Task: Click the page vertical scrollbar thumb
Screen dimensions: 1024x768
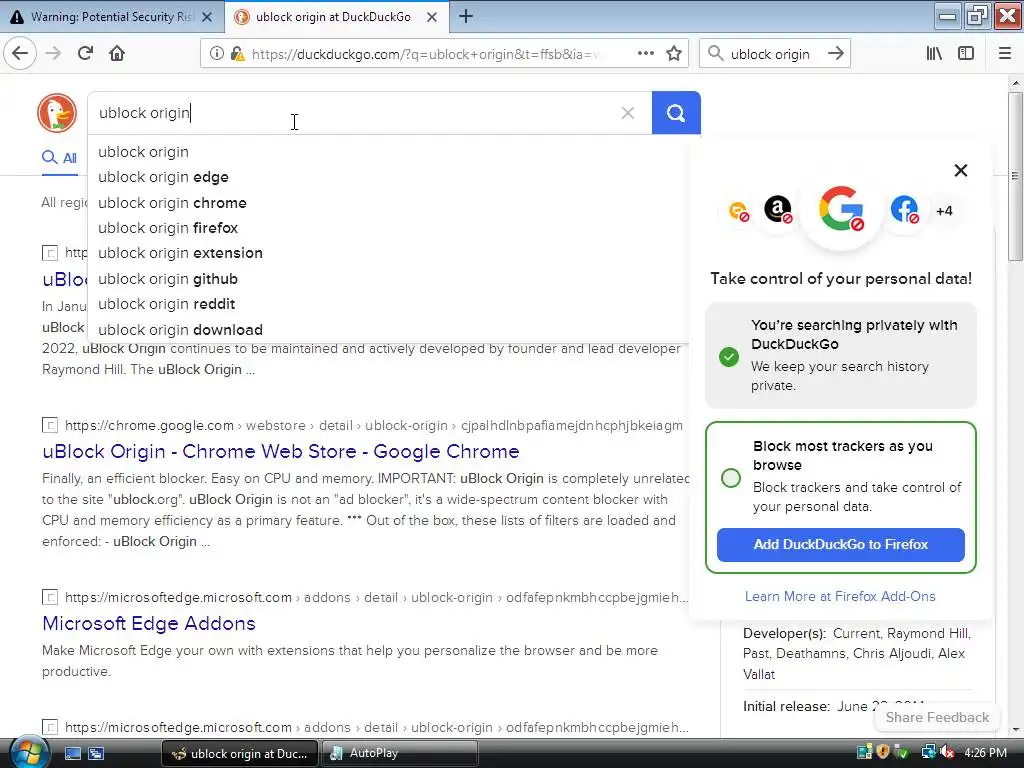Action: tap(1015, 176)
